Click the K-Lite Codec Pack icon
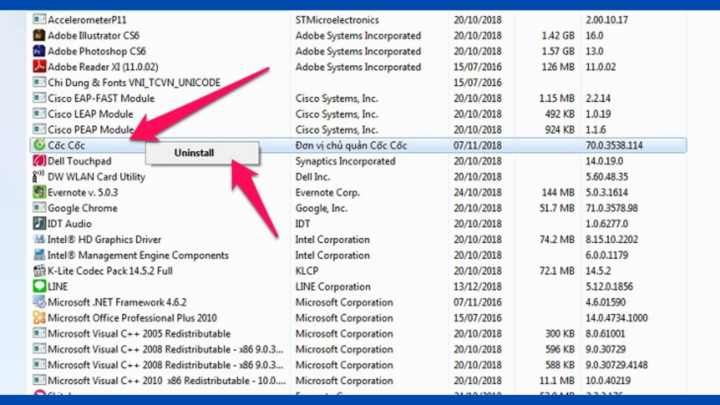Image resolution: width=720 pixels, height=405 pixels. tap(39, 271)
